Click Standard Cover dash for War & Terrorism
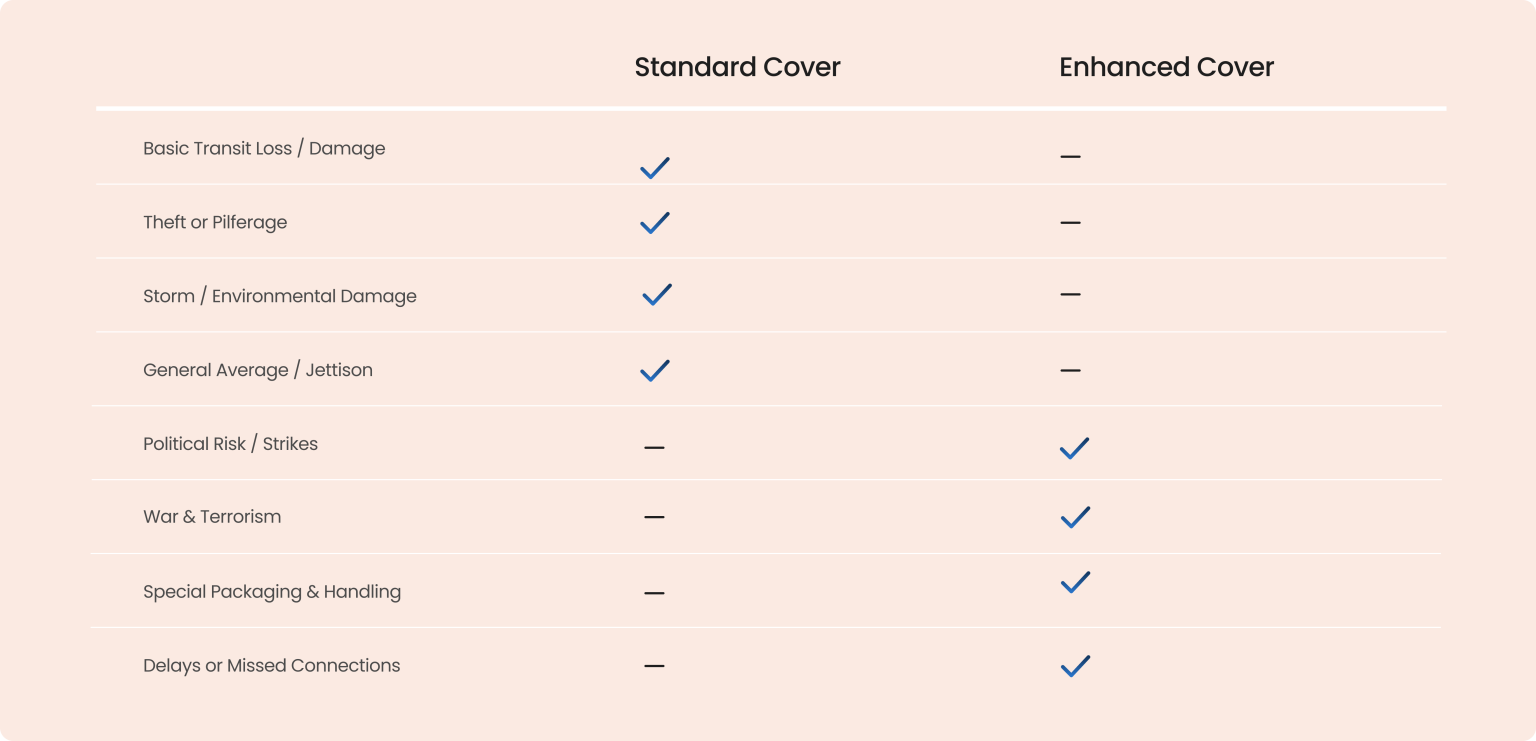Image resolution: width=1536 pixels, height=741 pixels. click(x=654, y=517)
